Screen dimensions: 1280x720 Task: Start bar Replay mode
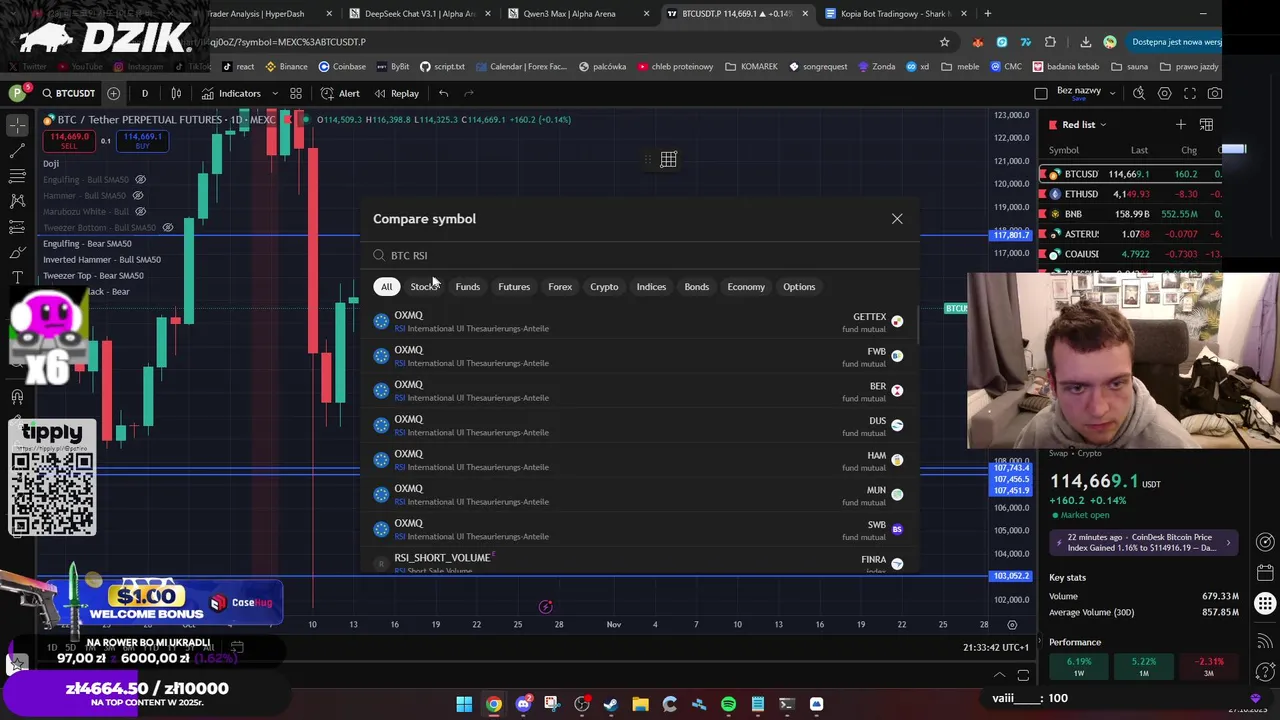coord(396,93)
